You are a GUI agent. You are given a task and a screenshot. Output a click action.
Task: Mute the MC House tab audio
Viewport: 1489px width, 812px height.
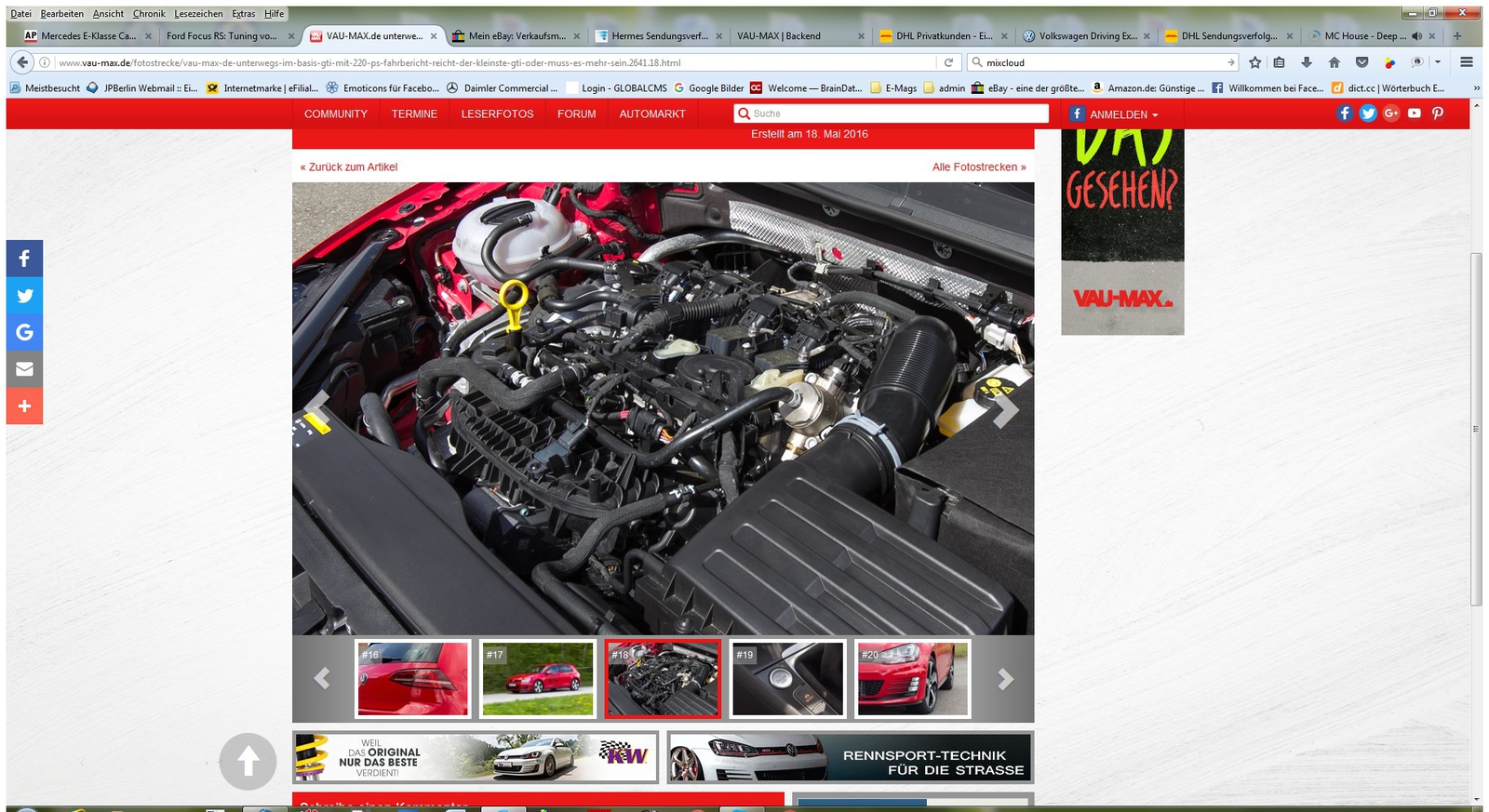pyautogui.click(x=1416, y=36)
